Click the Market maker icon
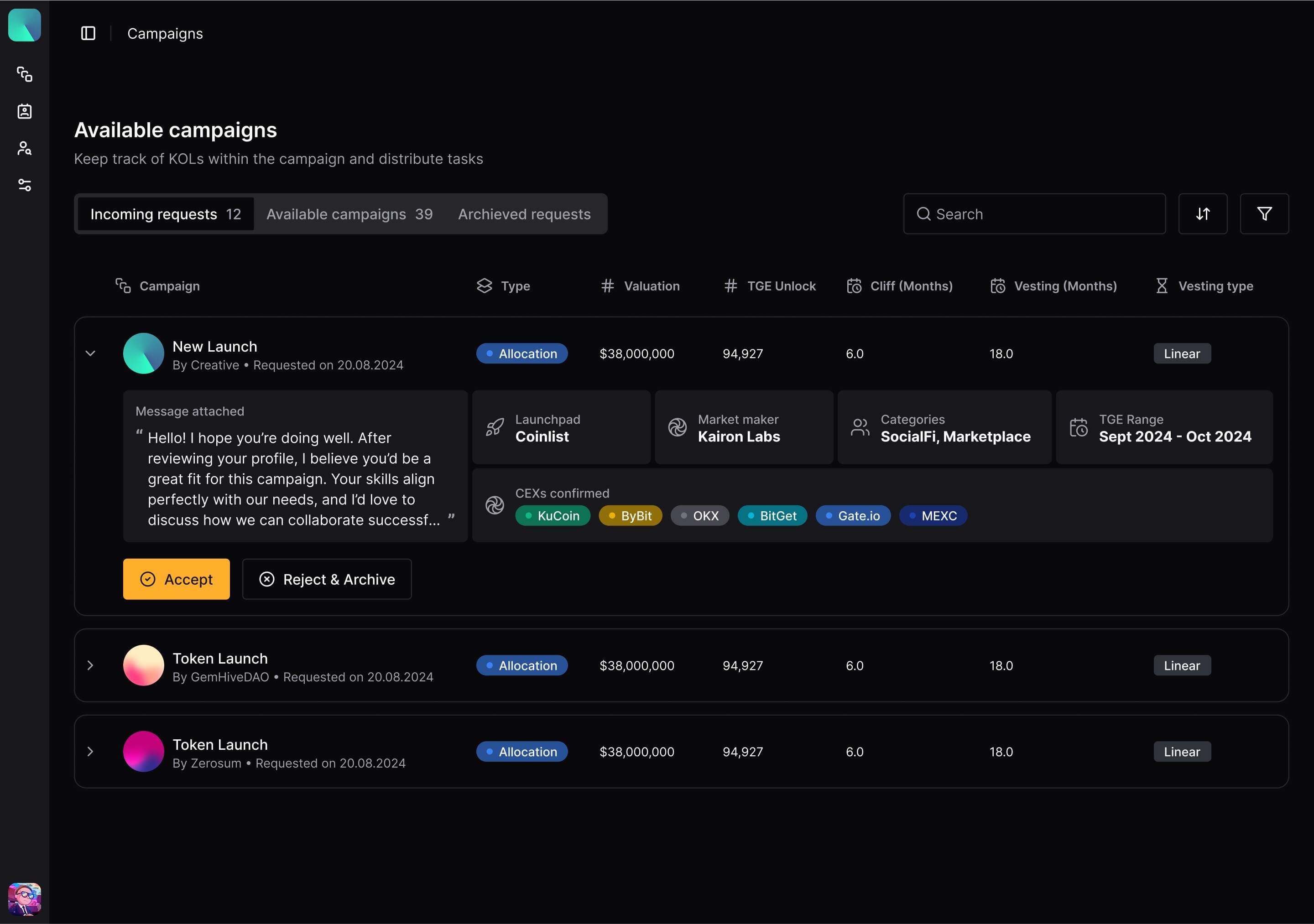The image size is (1314, 924). (677, 427)
